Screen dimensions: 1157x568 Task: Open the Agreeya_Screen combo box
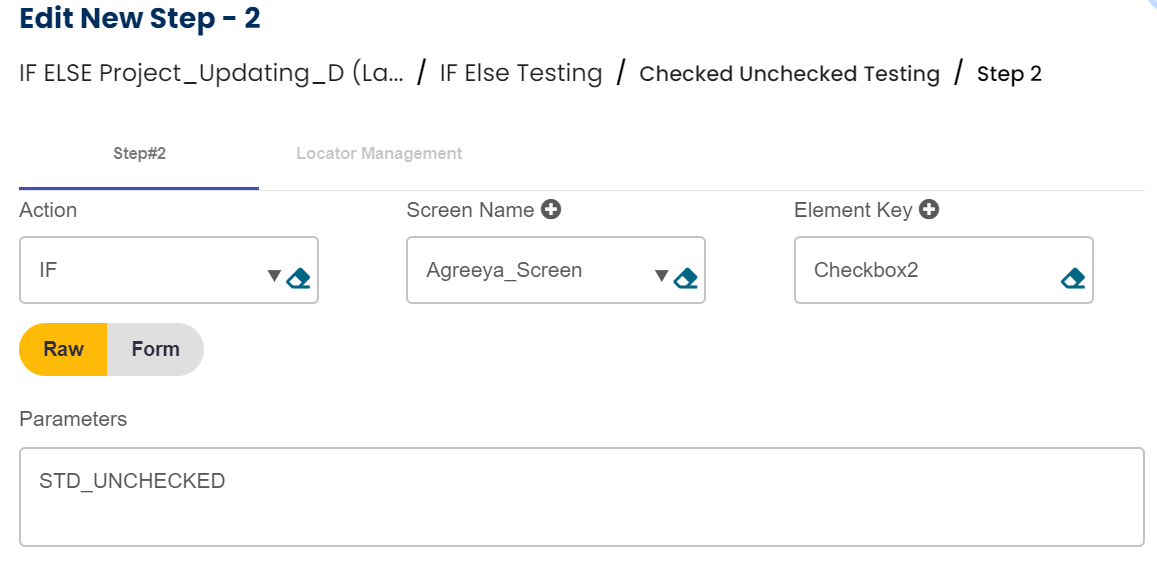tap(530, 270)
